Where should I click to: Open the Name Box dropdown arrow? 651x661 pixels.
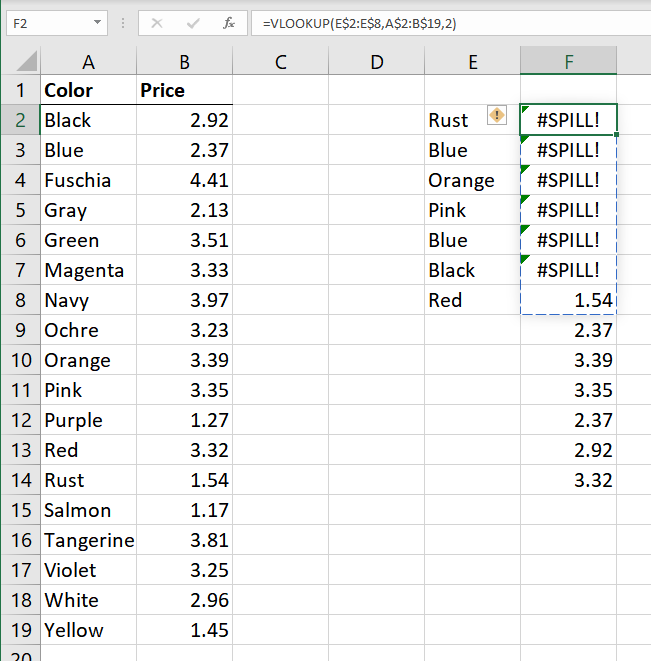[97, 22]
